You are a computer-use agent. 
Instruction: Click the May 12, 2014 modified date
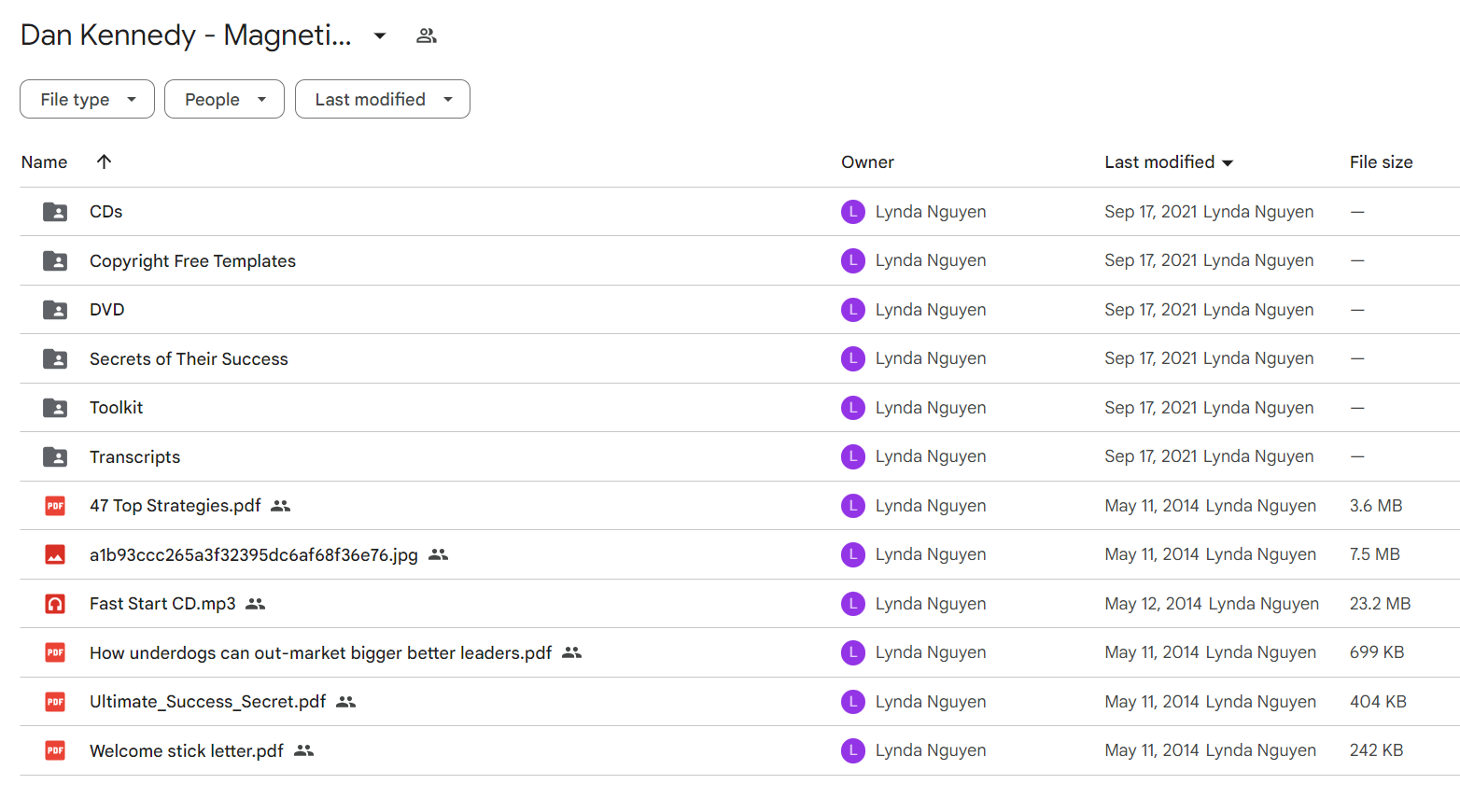pos(1154,604)
